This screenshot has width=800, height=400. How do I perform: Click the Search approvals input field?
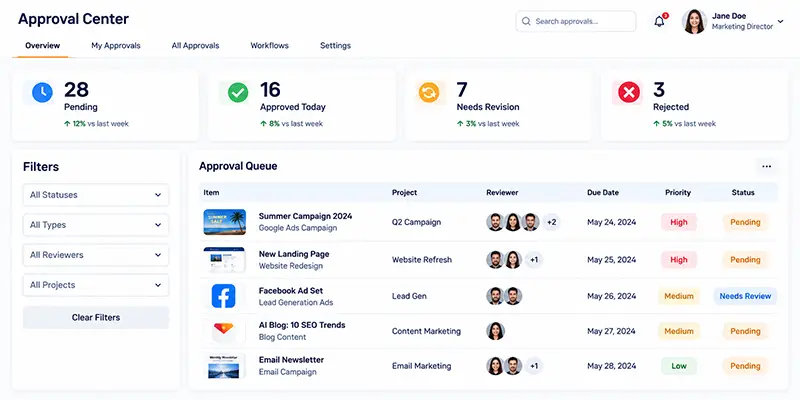coord(576,21)
